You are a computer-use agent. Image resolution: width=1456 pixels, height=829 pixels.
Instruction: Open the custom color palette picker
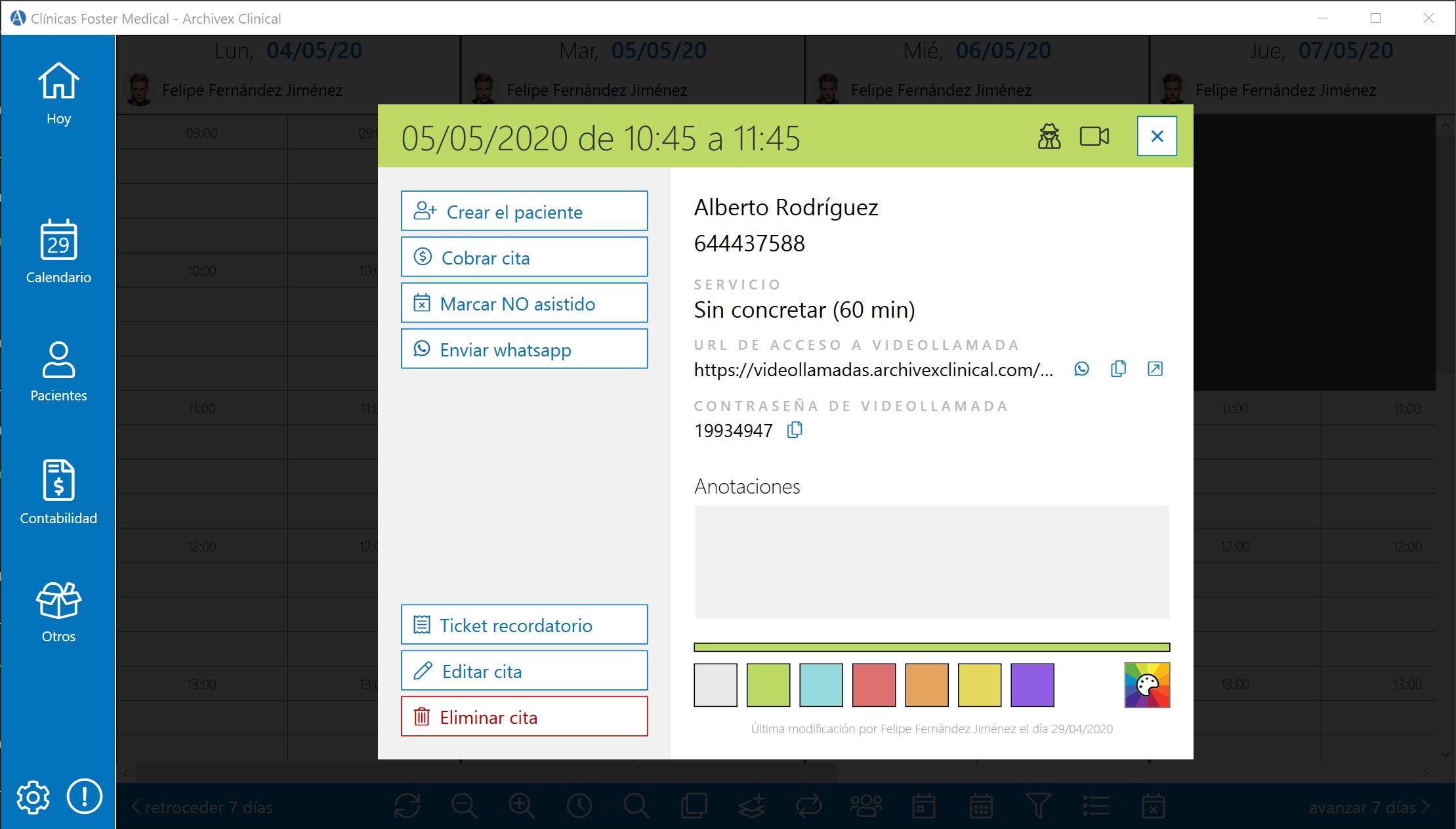[1146, 685]
